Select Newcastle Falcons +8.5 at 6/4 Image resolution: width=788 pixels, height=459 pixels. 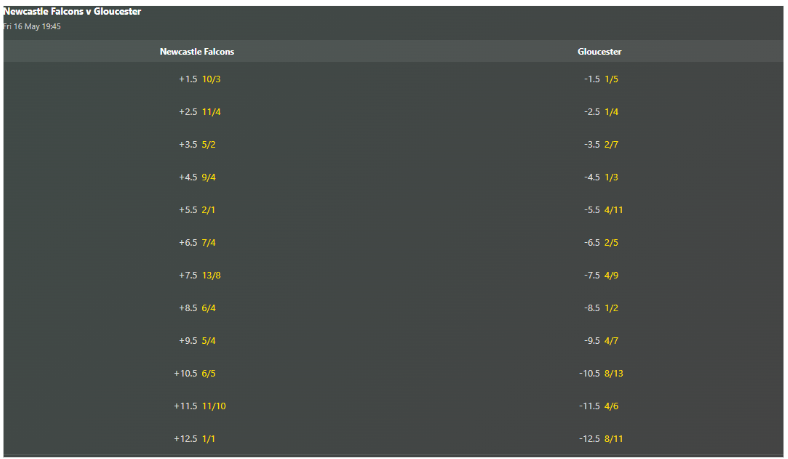pyautogui.click(x=197, y=308)
